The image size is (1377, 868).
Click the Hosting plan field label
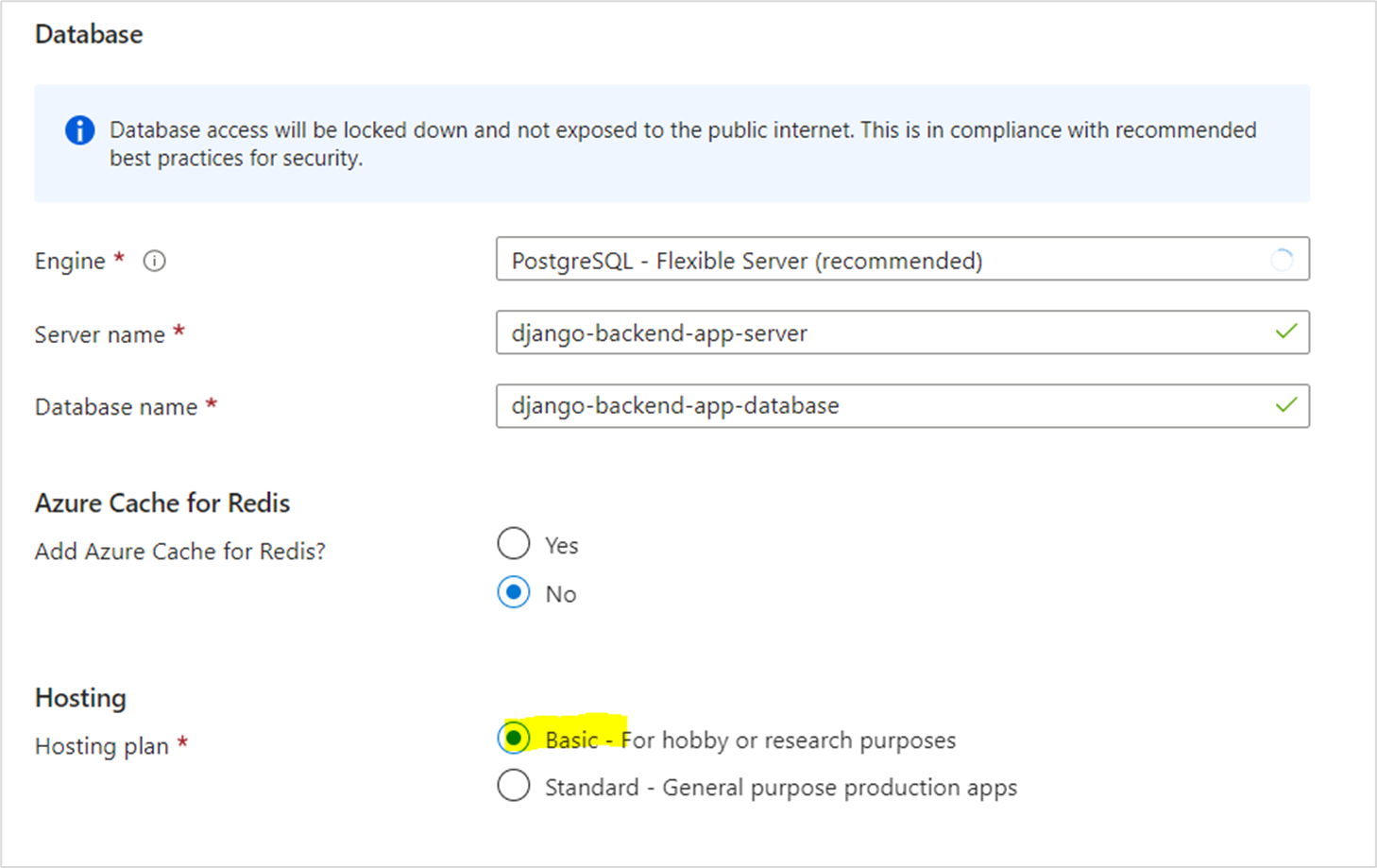click(x=101, y=746)
